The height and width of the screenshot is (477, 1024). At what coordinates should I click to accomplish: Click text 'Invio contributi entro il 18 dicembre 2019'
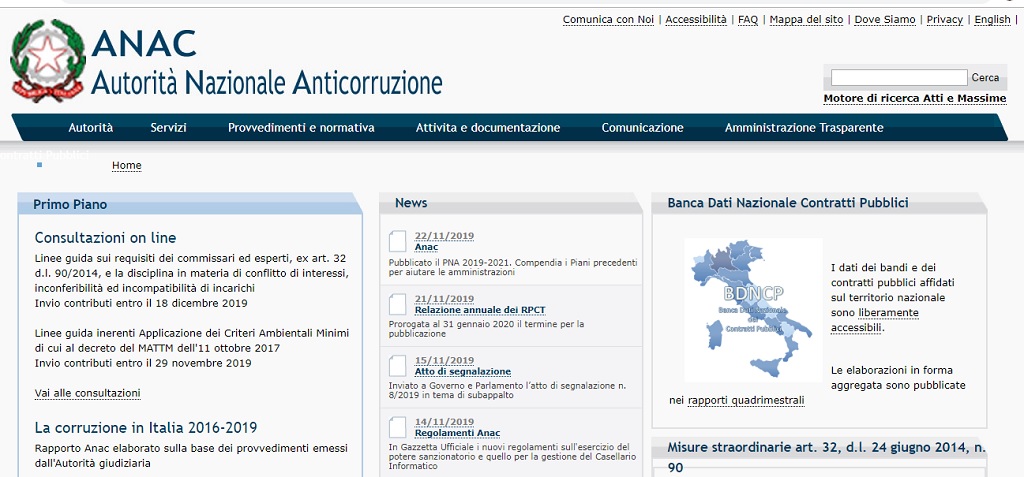141,303
